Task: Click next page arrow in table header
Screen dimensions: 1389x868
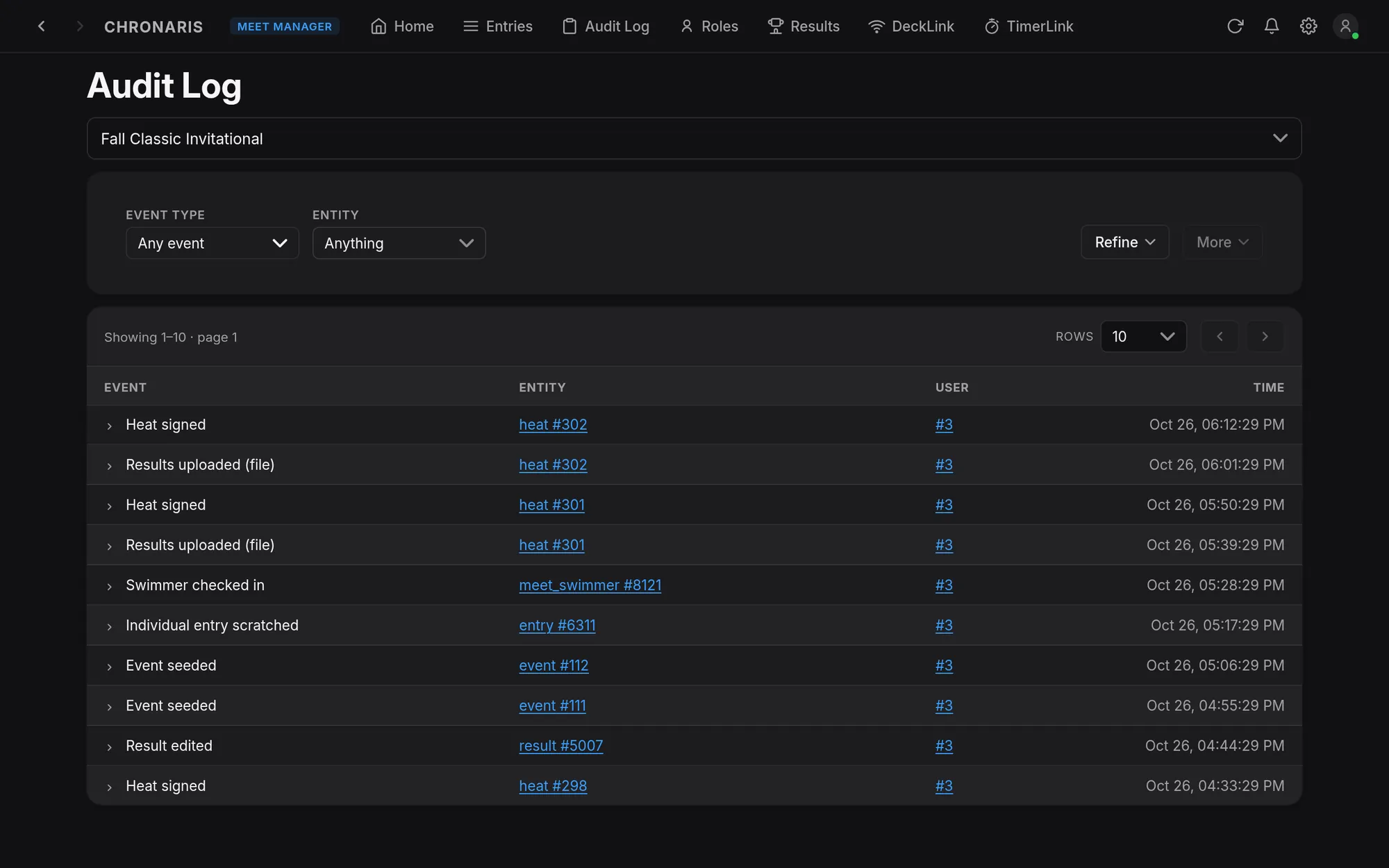Action: tap(1265, 337)
